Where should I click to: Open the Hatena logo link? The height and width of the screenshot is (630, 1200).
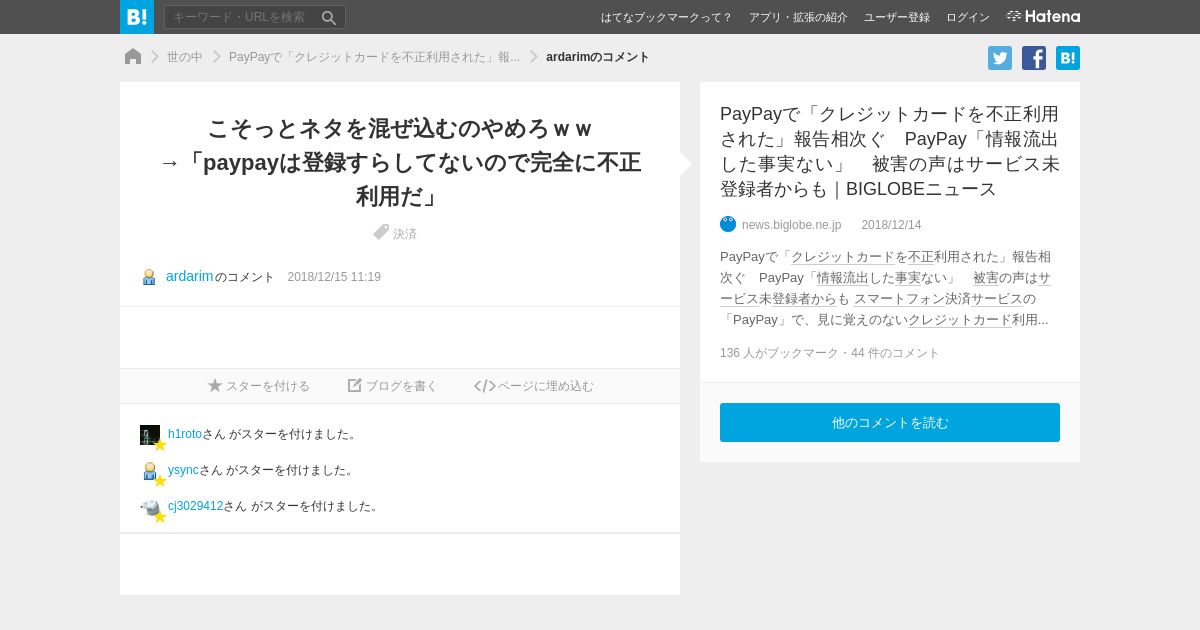click(1043, 16)
